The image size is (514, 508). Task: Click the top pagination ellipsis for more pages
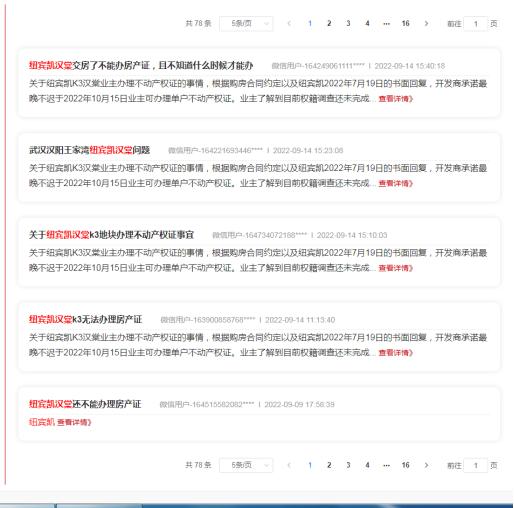click(386, 23)
